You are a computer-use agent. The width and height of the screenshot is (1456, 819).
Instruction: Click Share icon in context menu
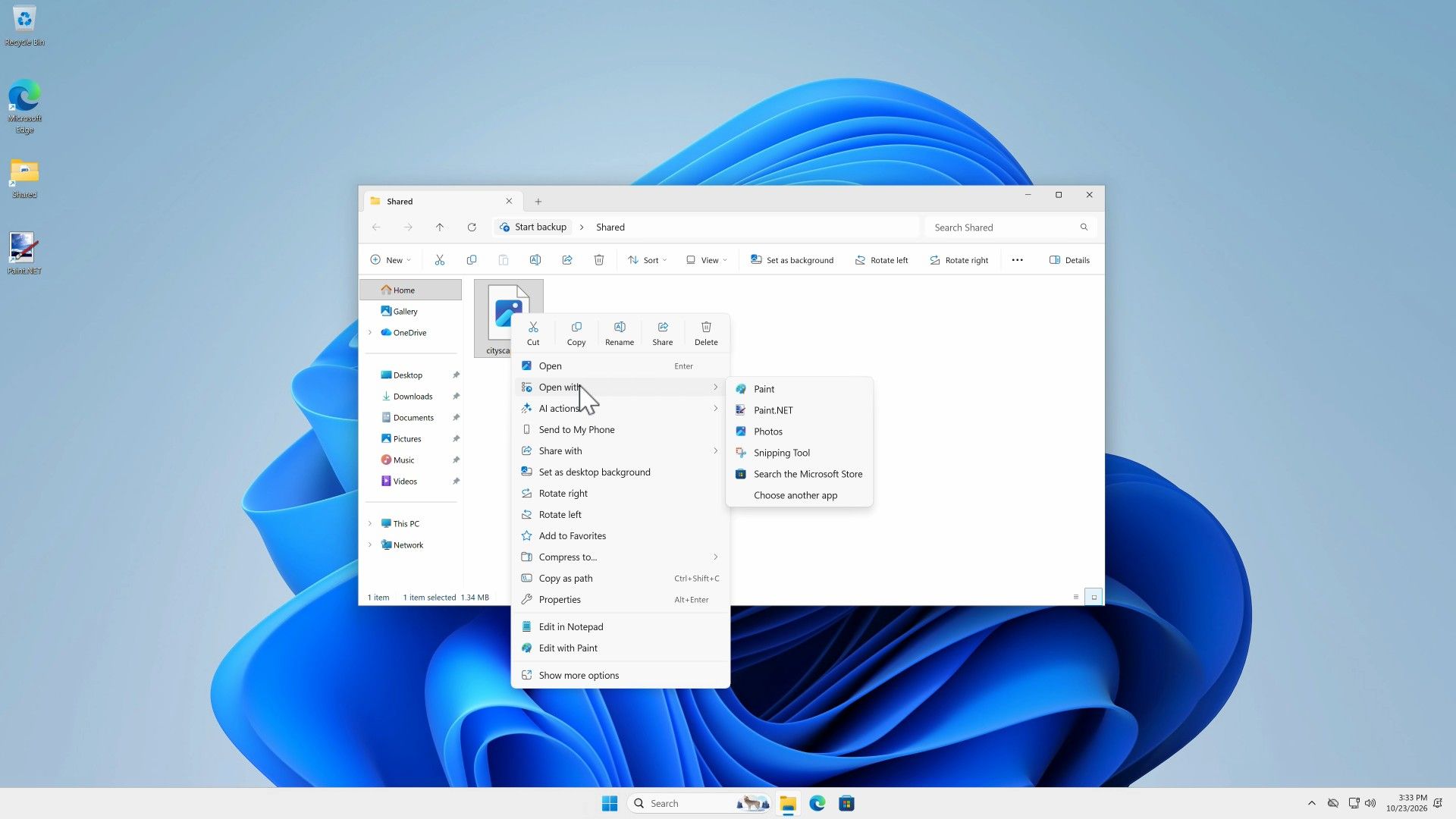click(663, 333)
